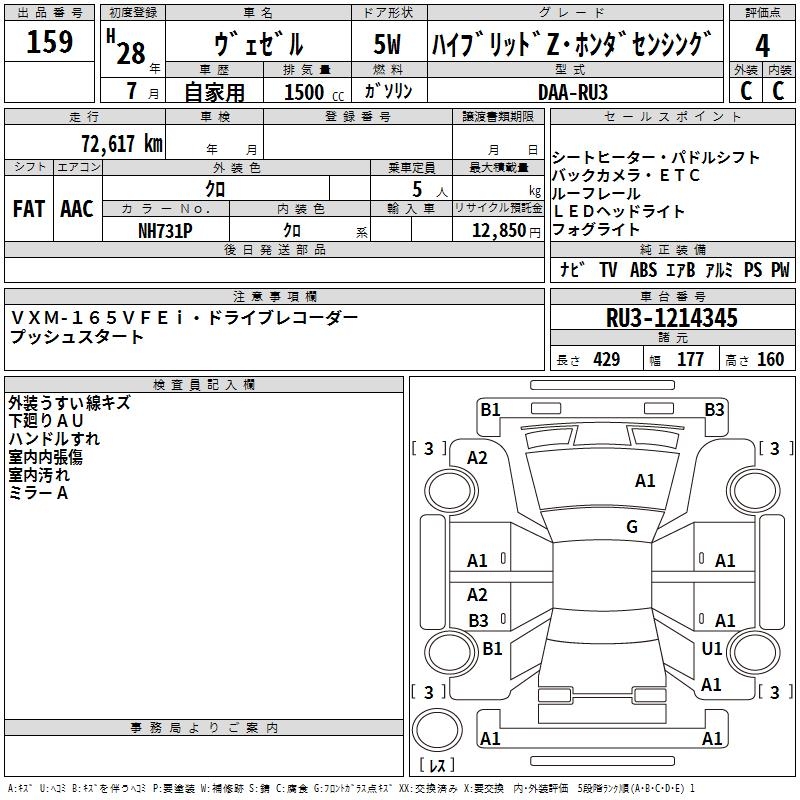Select プッシュスタート note line
The height and width of the screenshot is (800, 800).
77,337
